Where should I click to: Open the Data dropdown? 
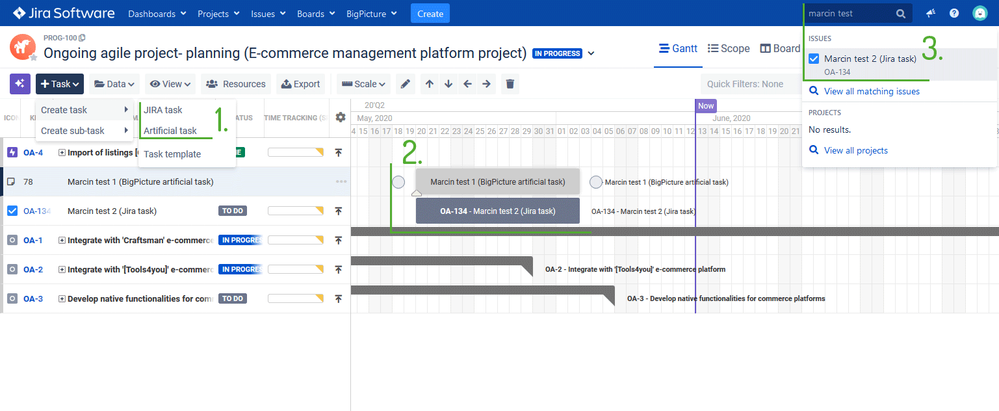click(x=114, y=84)
